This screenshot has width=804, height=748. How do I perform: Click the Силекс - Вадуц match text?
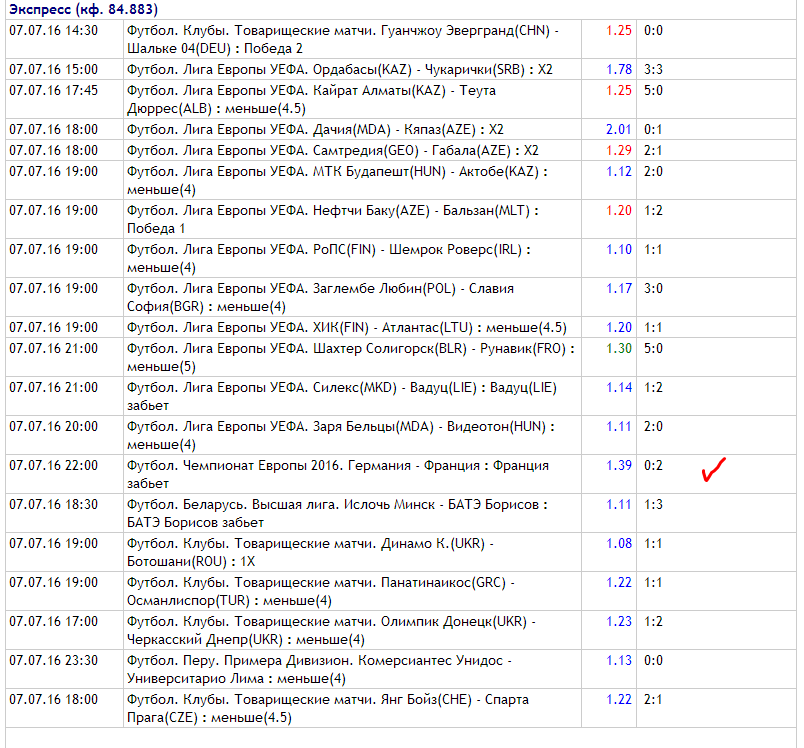(x=341, y=396)
